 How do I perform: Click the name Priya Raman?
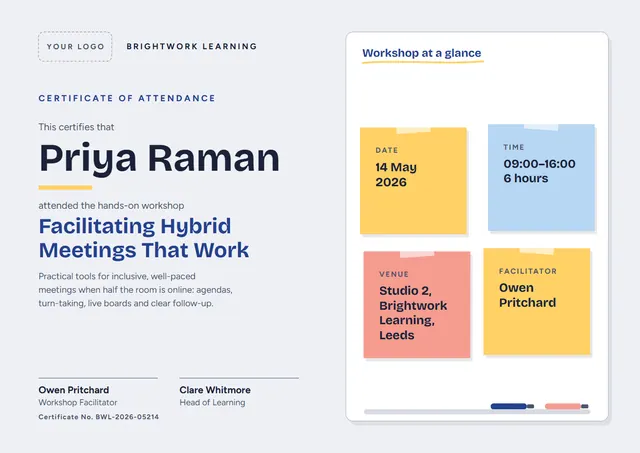(159, 158)
